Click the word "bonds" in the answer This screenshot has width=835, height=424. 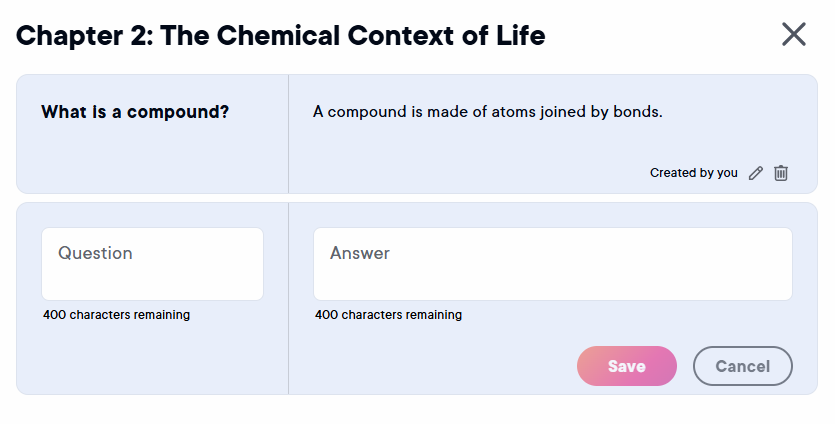[636, 112]
